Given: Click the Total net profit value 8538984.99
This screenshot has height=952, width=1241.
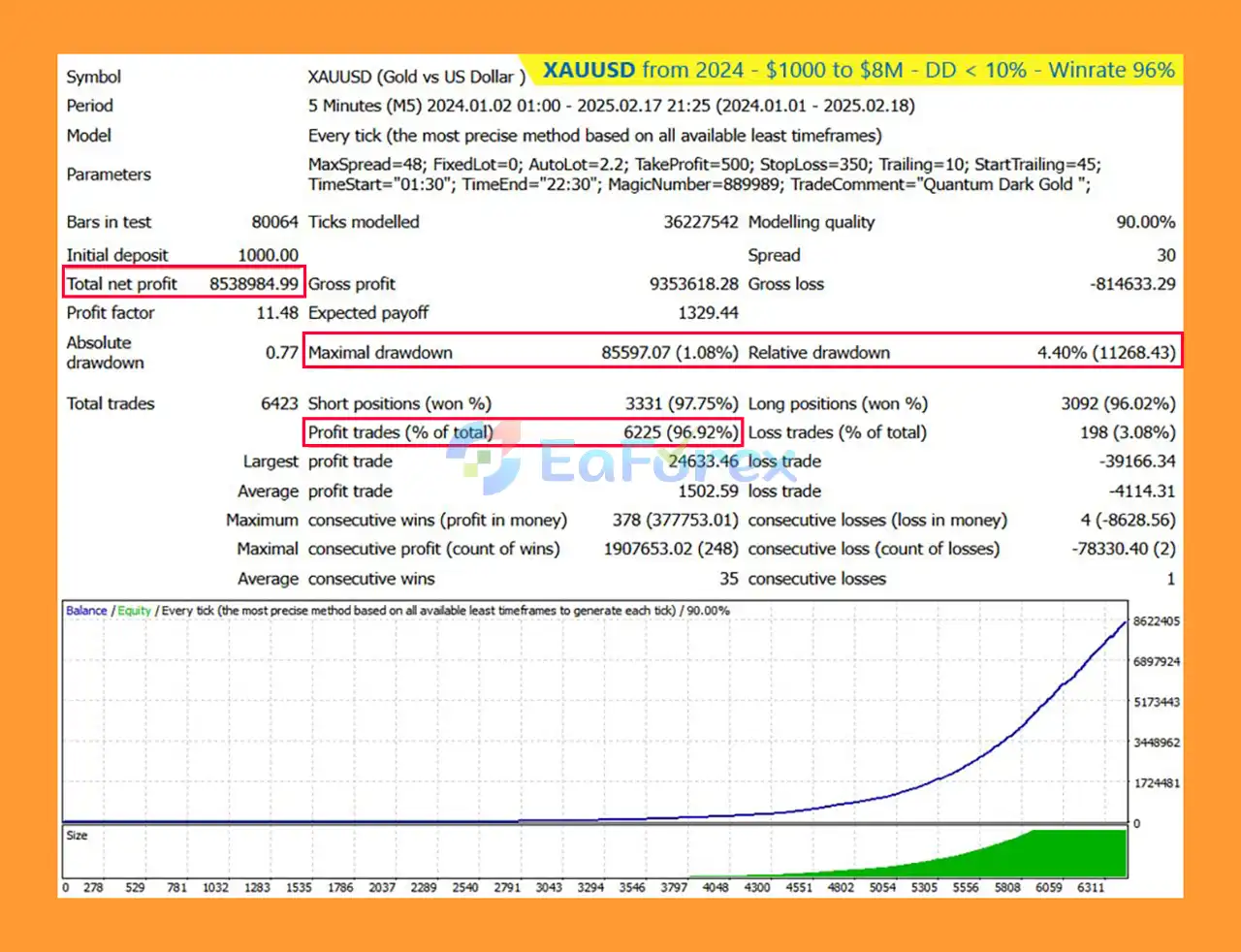Looking at the screenshot, I should point(254,284).
